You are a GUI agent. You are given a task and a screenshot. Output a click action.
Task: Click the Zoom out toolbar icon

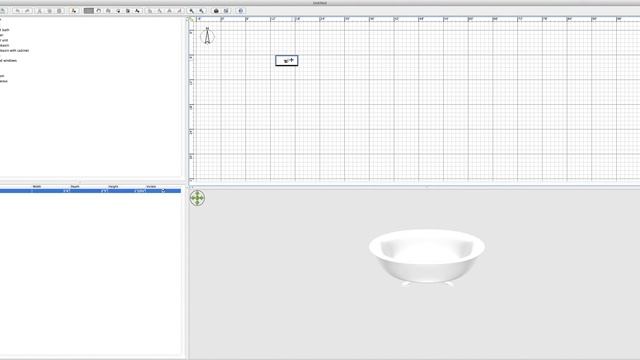tap(201, 11)
